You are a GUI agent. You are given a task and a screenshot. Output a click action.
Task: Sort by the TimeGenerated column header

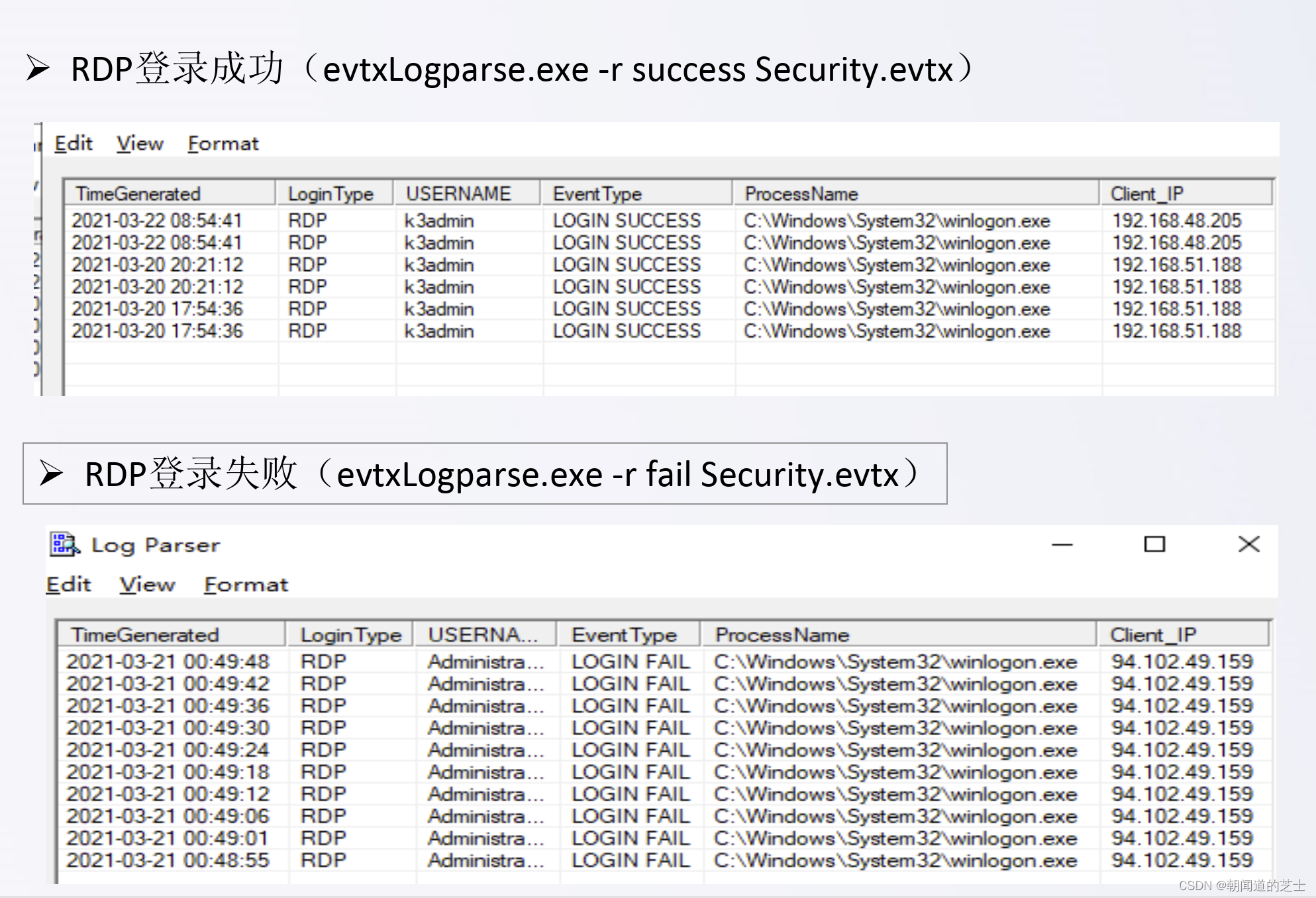139,193
